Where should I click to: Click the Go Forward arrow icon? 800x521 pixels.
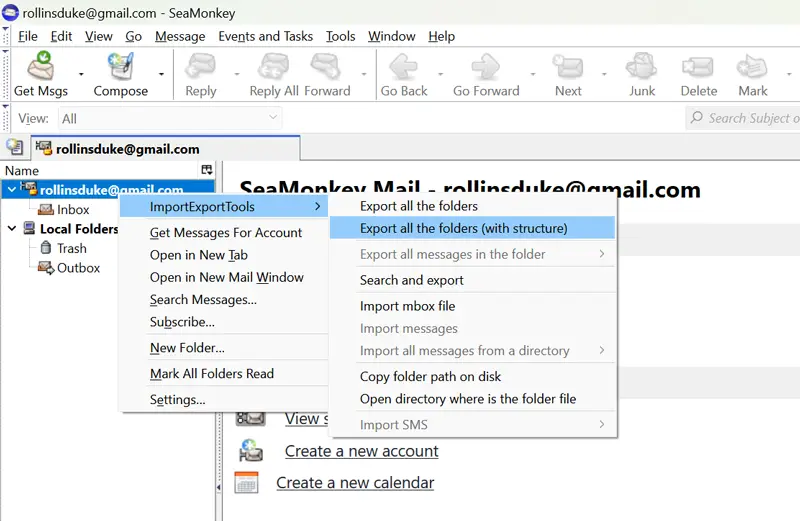486,67
